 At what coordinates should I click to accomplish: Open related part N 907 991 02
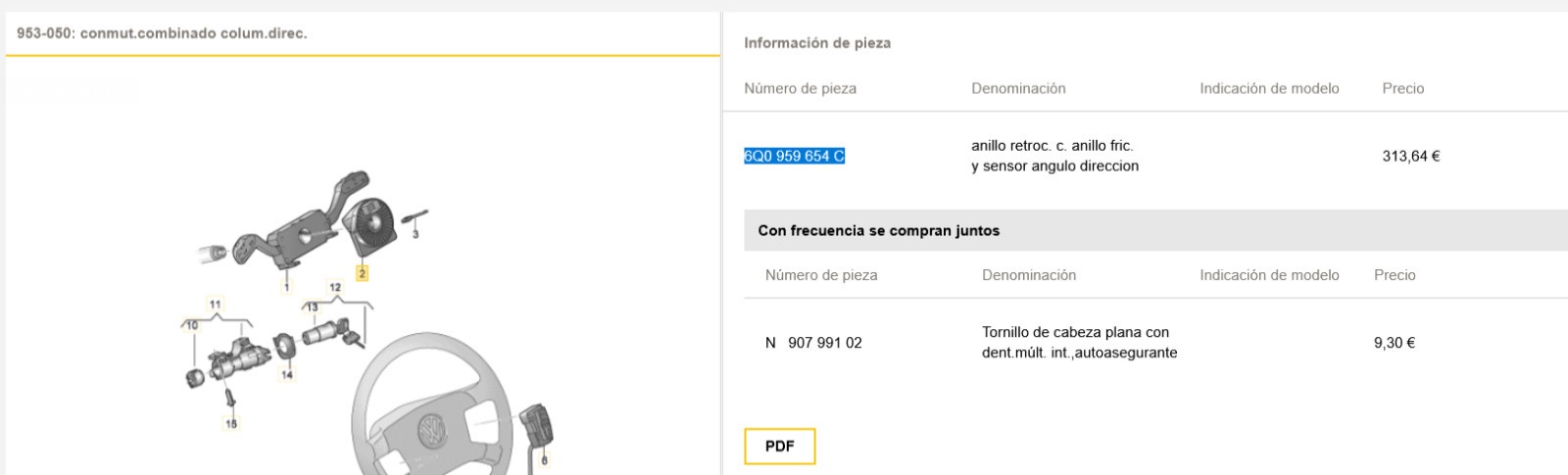pos(813,343)
